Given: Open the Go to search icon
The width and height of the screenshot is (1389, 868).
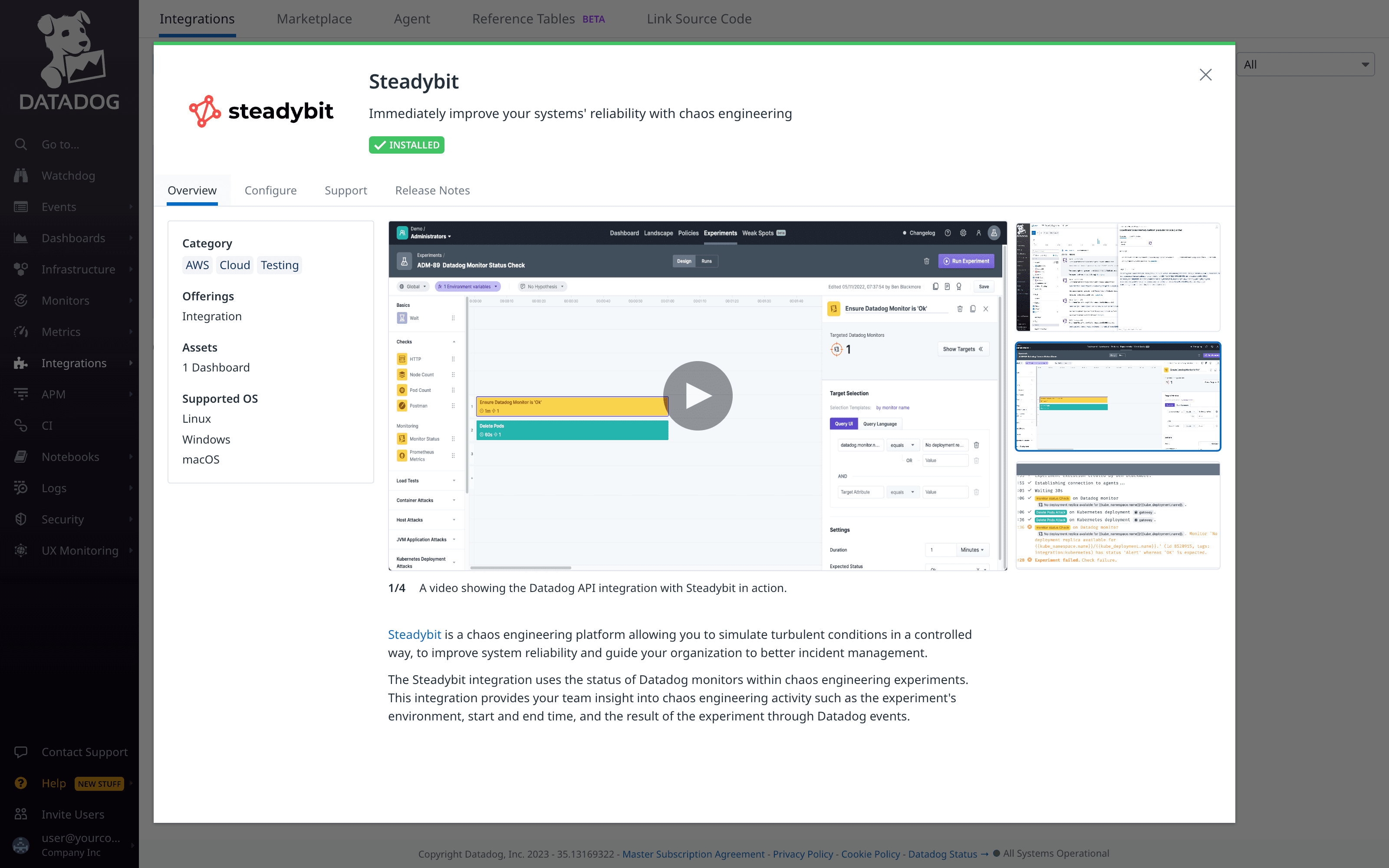Looking at the screenshot, I should coord(21,144).
